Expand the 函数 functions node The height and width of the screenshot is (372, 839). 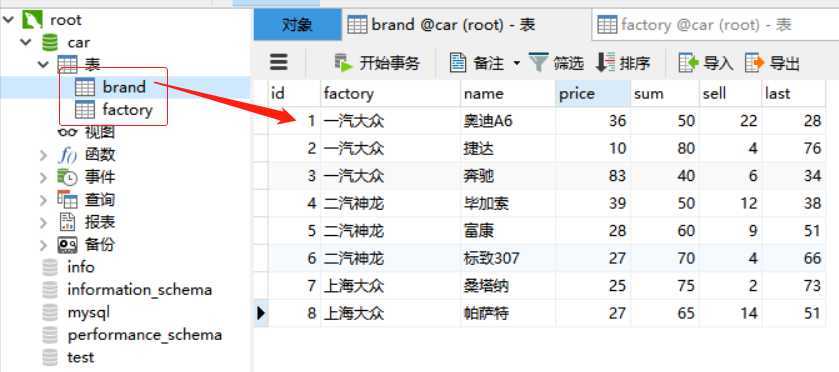pyautogui.click(x=43, y=155)
